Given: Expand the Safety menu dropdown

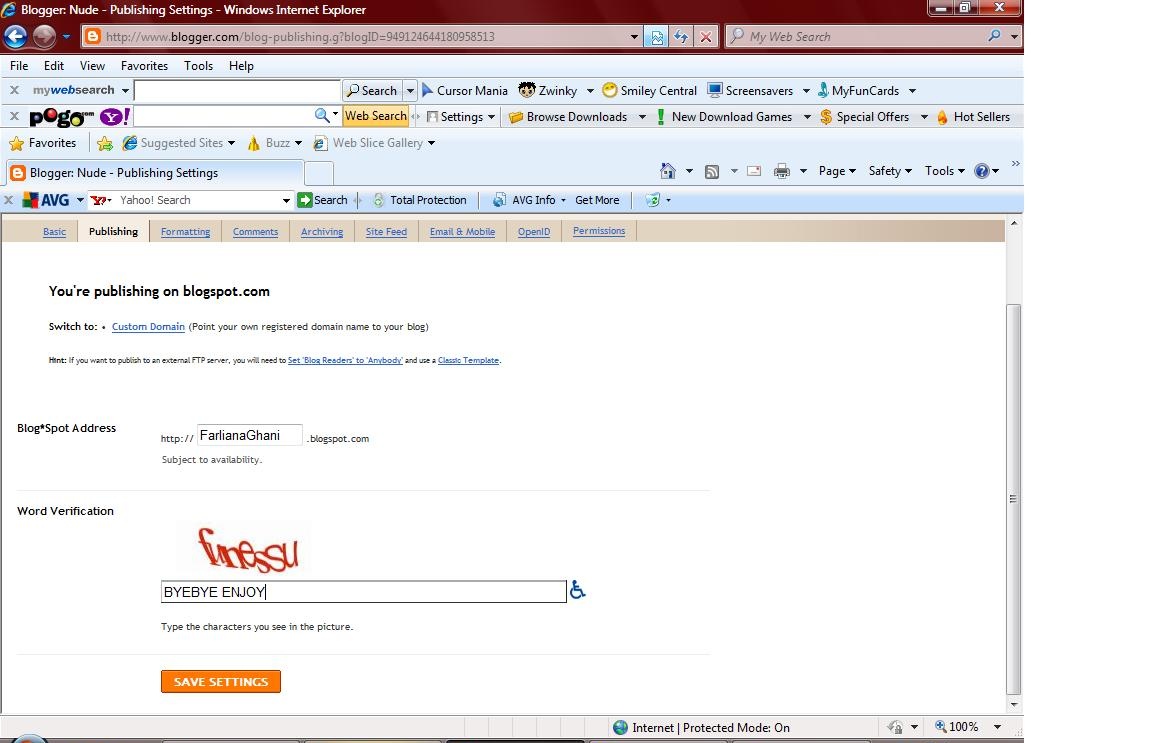Looking at the screenshot, I should 890,171.
